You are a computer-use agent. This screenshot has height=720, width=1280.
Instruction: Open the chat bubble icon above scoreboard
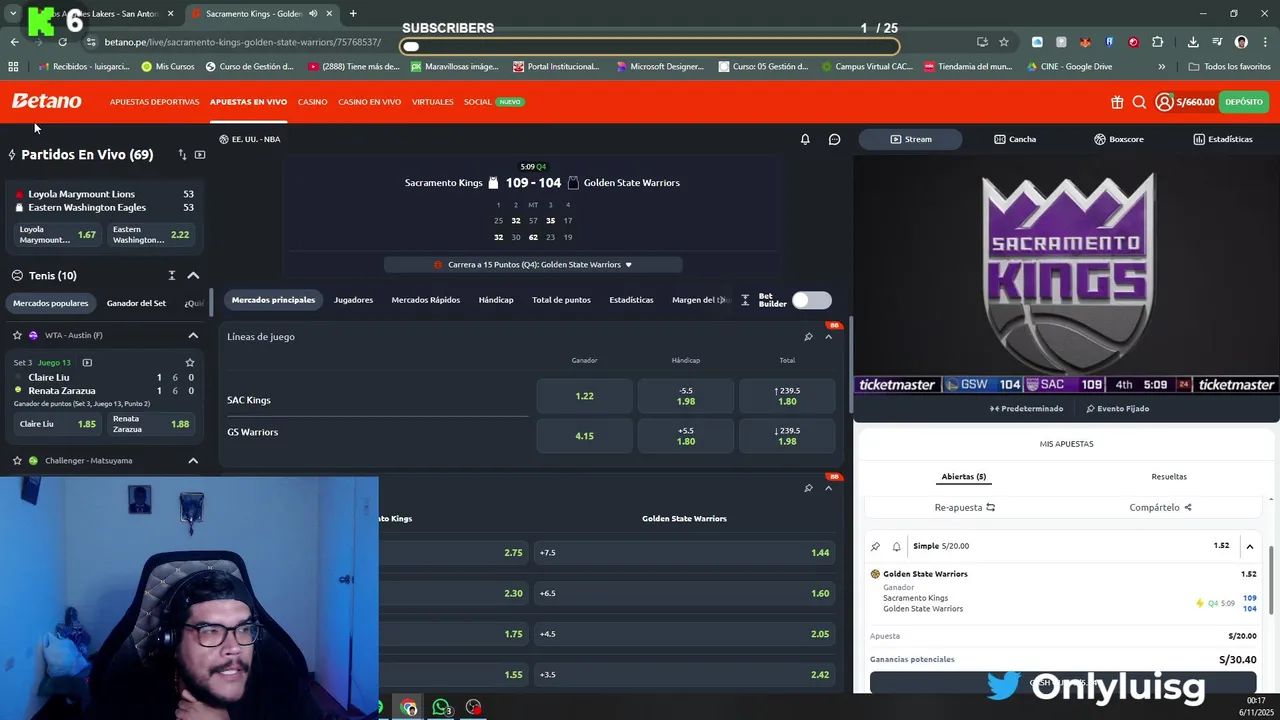(x=834, y=139)
